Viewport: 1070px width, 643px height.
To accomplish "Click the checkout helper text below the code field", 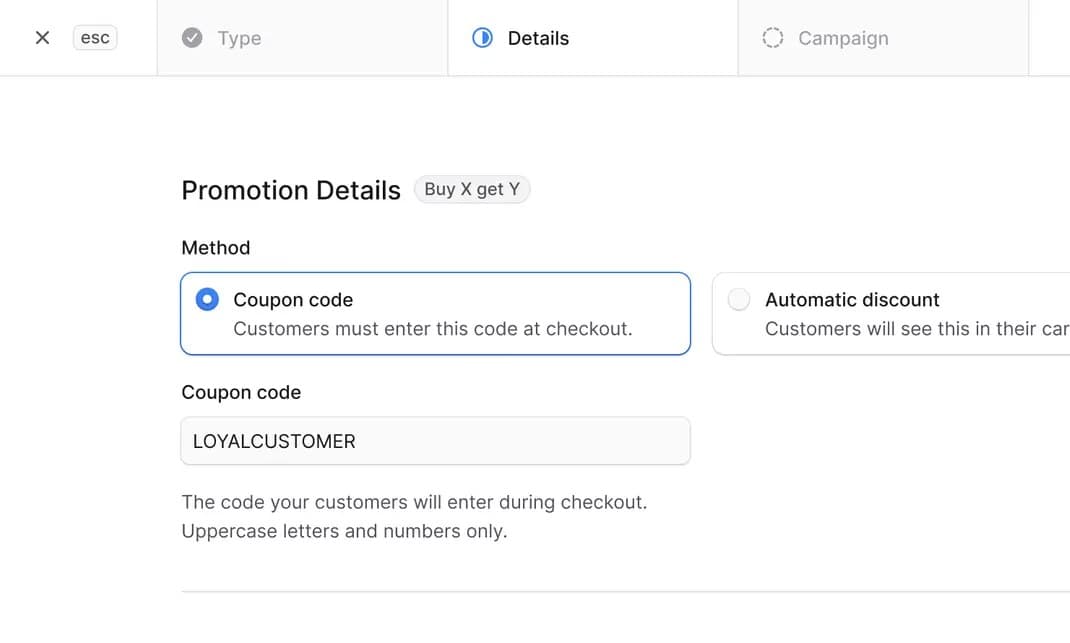I will click(415, 516).
